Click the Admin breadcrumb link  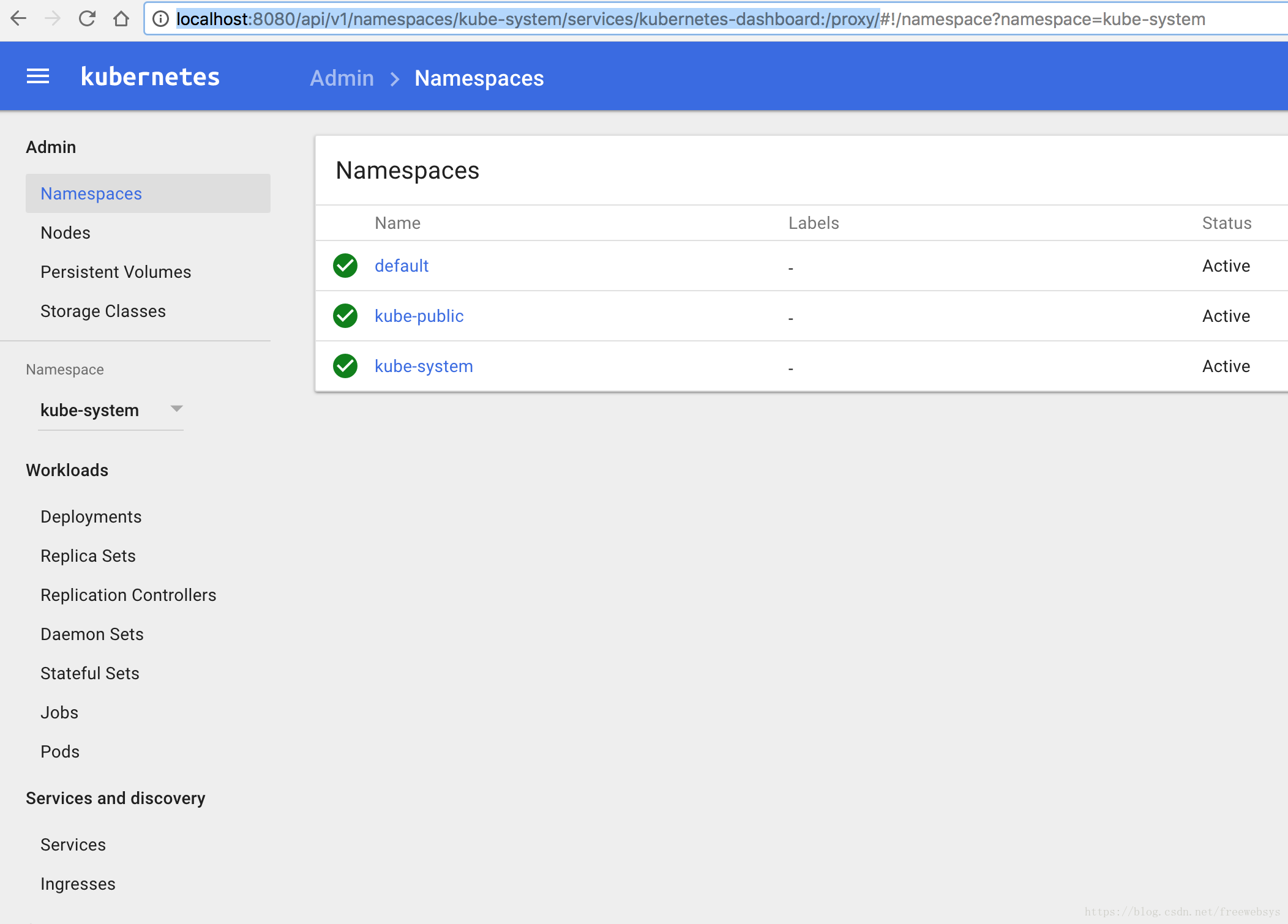342,78
